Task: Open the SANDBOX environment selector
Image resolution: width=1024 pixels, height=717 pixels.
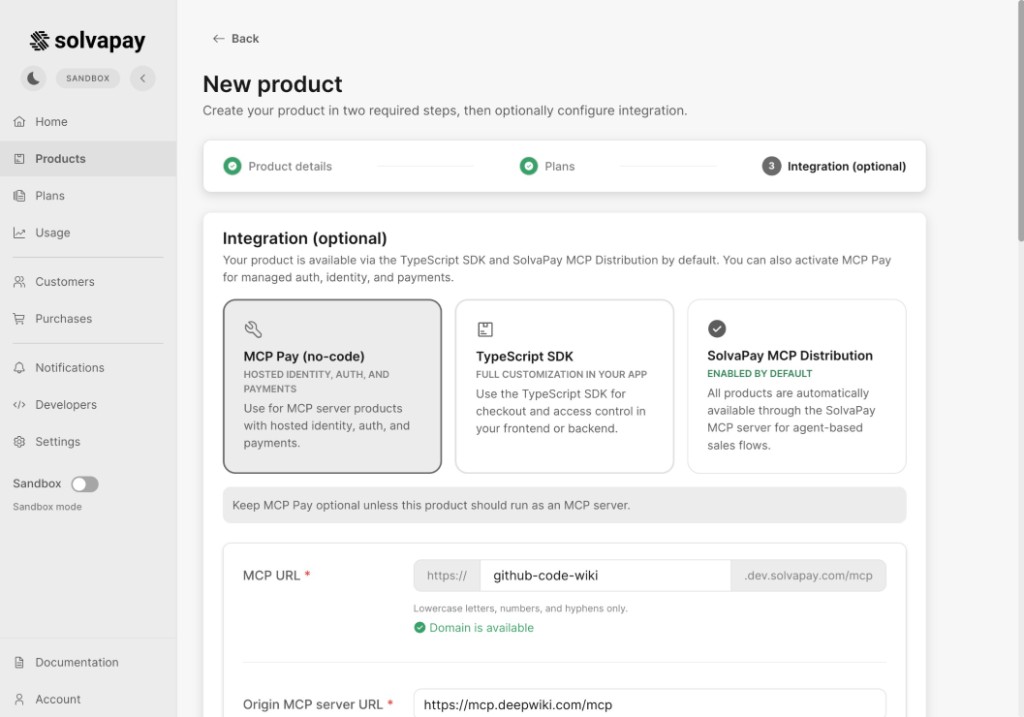Action: 87,77
